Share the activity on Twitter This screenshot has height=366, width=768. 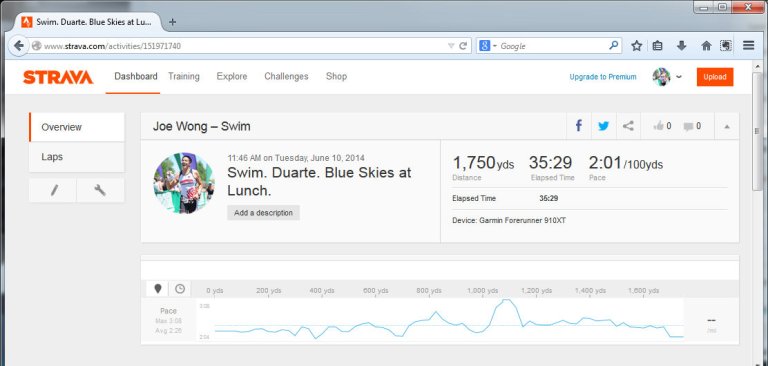click(603, 126)
